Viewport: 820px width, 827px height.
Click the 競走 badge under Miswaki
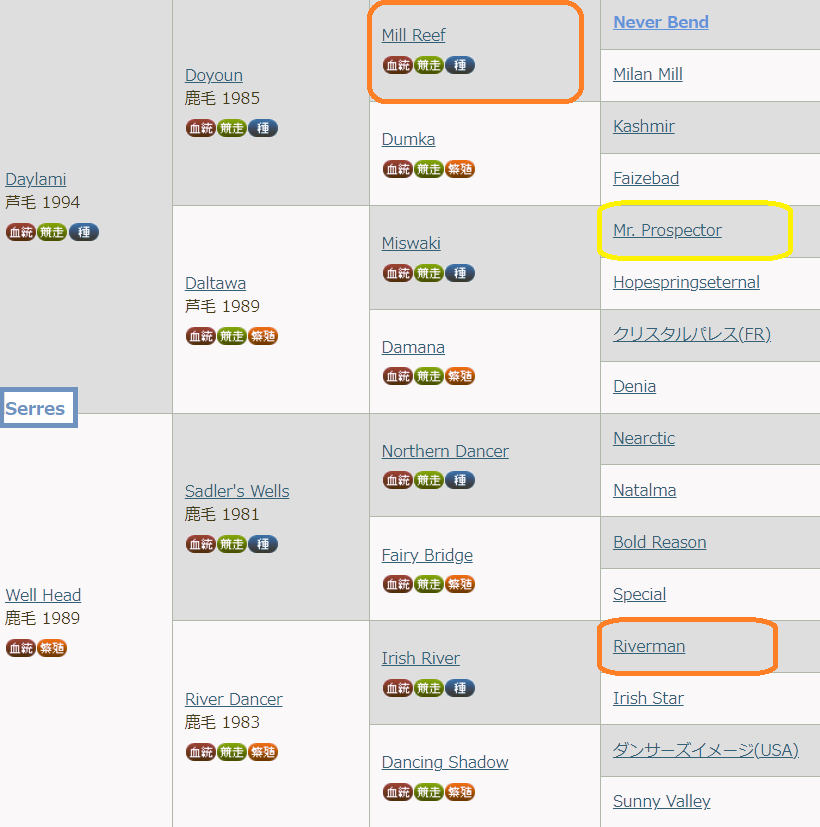(429, 273)
